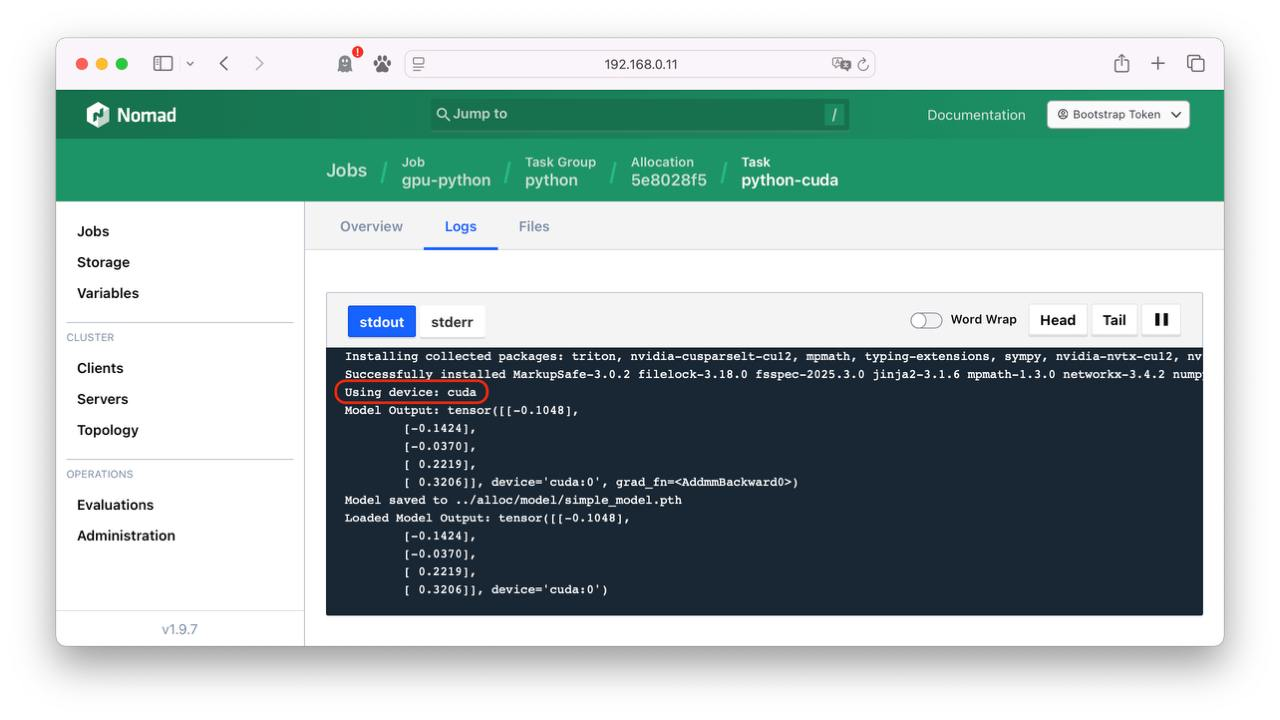1280x720 pixels.
Task: Pause log streaming with pause button
Action: [1161, 320]
